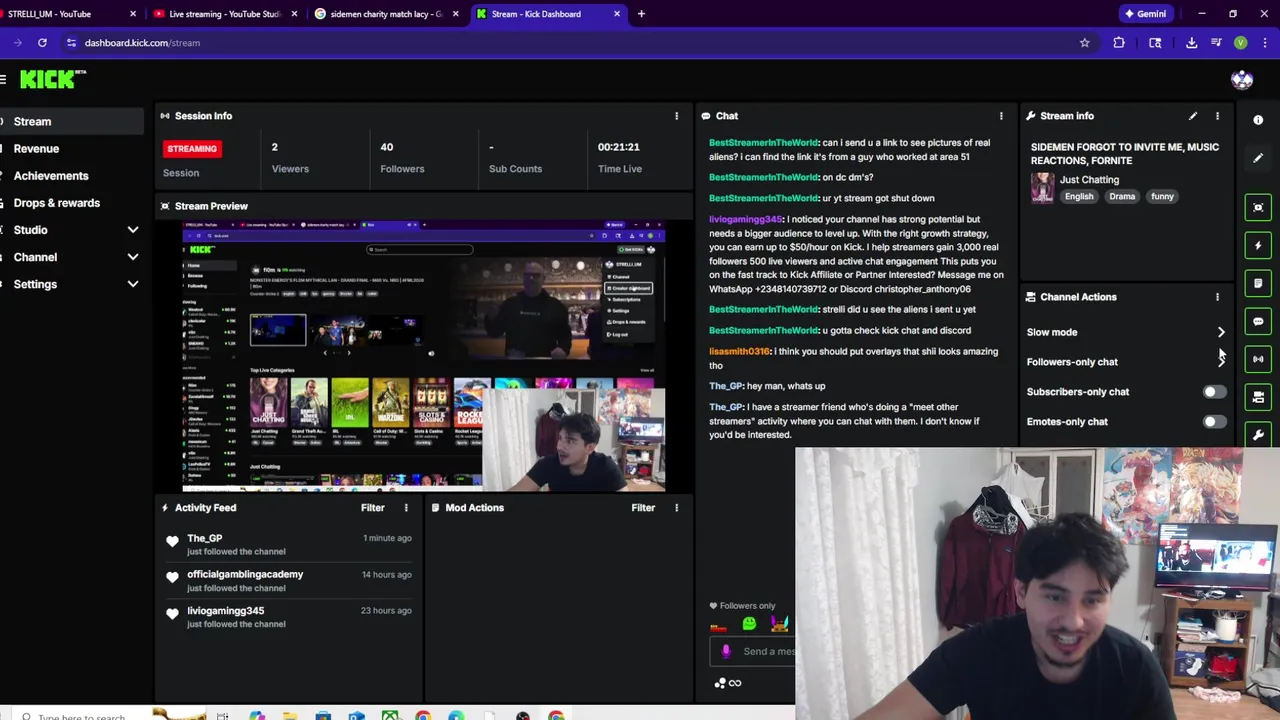This screenshot has width=1280, height=720.
Task: Click the funny tag in Stream info
Action: 1162,197
